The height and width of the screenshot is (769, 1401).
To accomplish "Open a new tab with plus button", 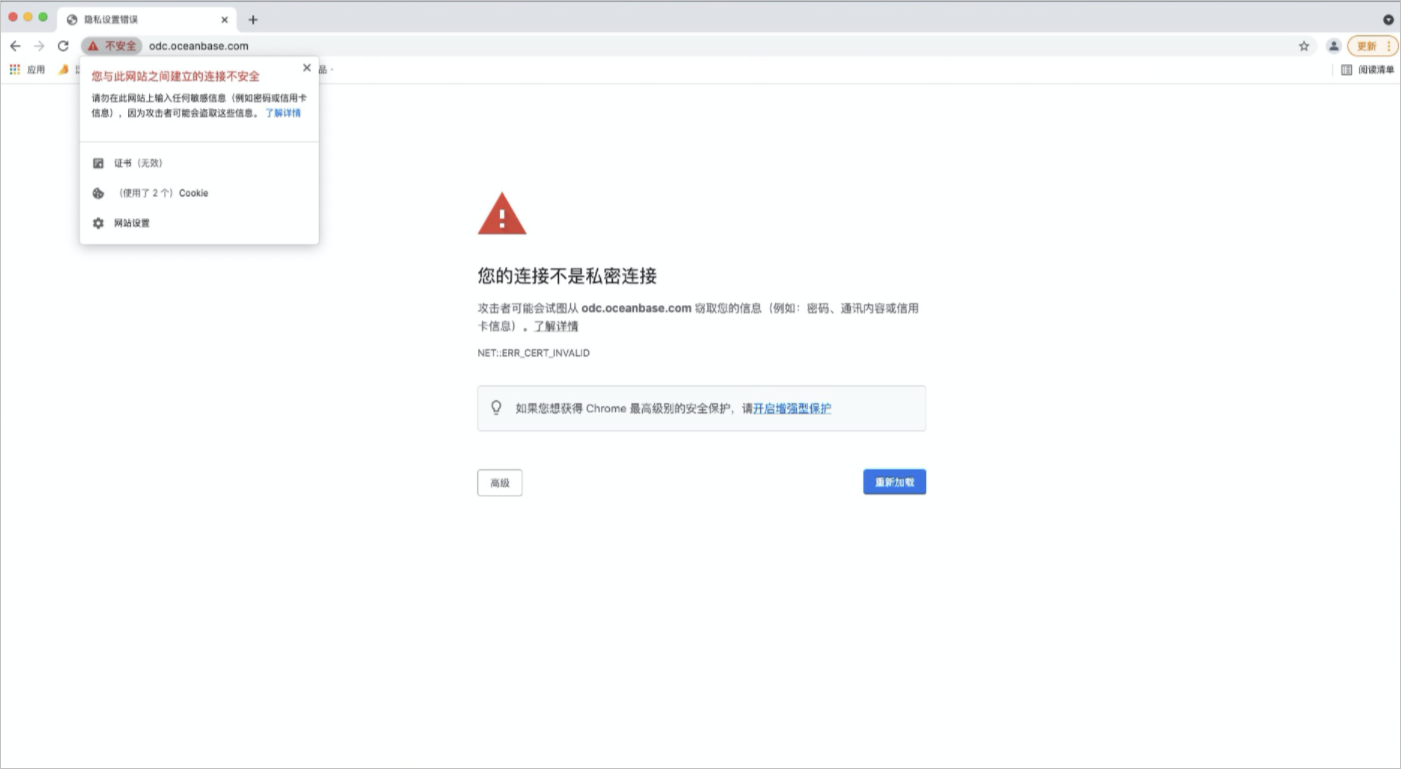I will pos(253,19).
